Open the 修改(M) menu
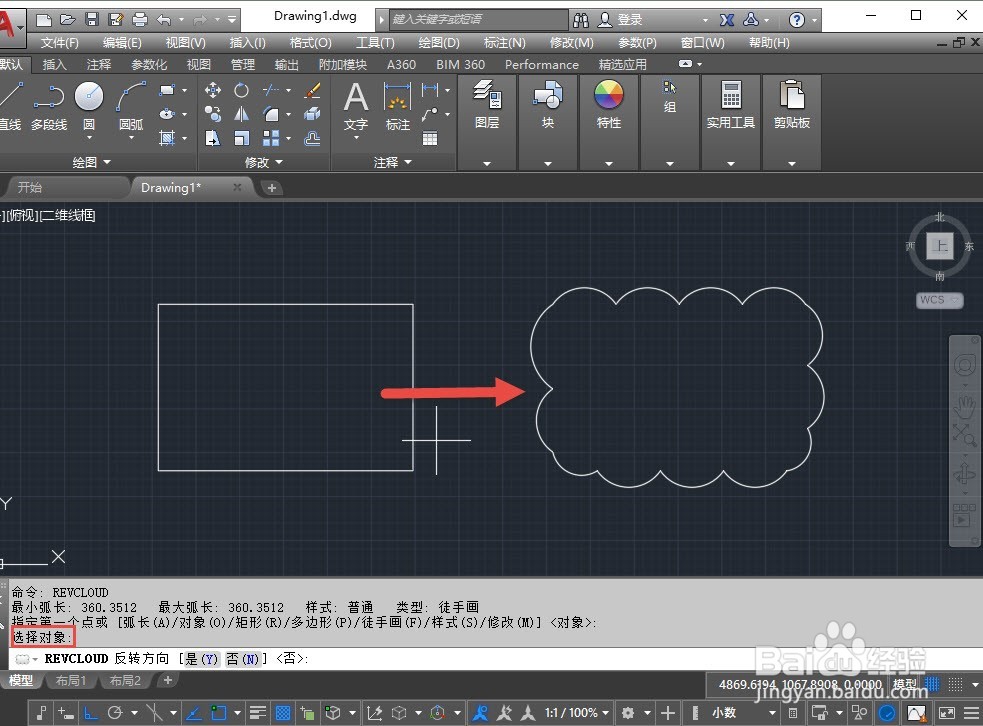983x726 pixels. pyautogui.click(x=571, y=43)
